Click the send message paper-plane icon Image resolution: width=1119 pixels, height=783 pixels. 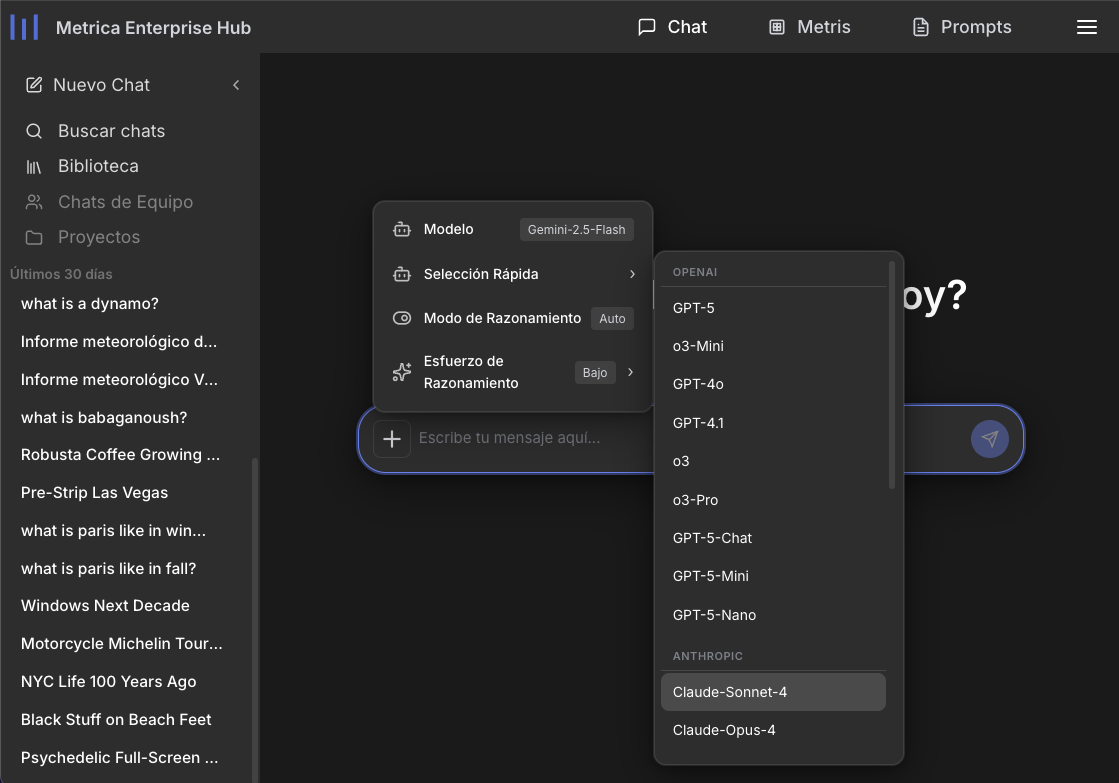coord(989,439)
